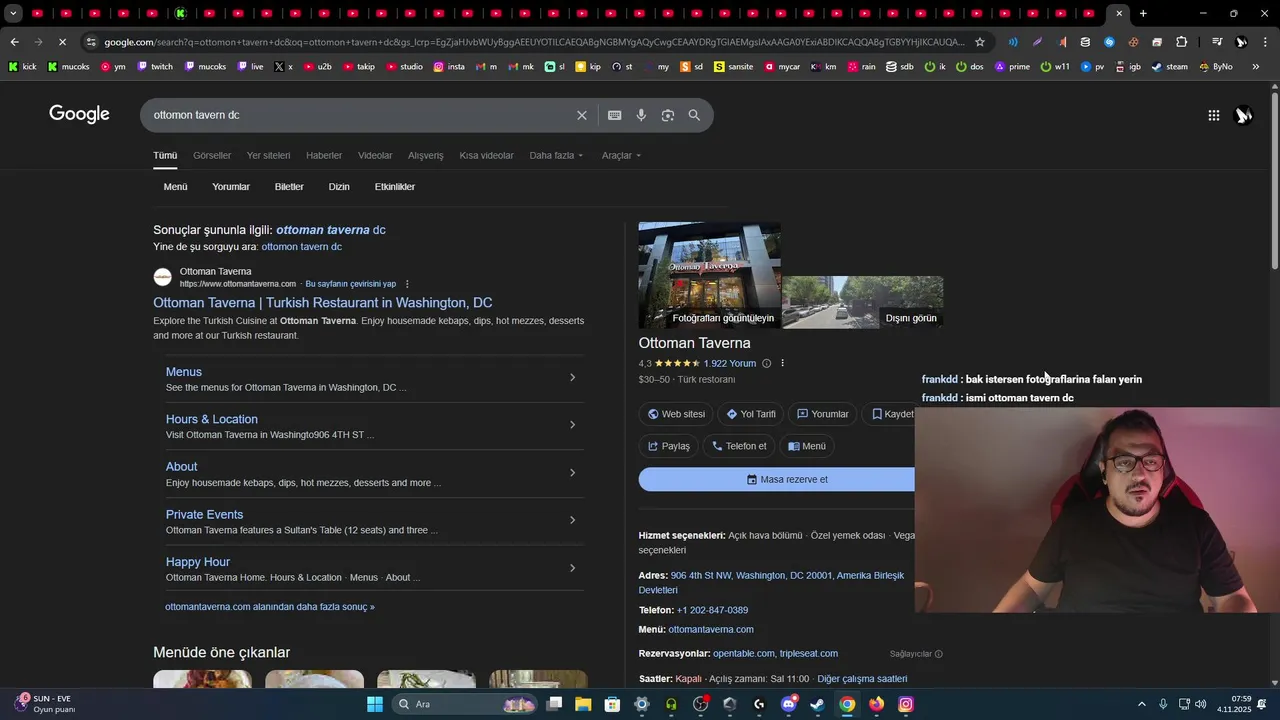This screenshot has height=720, width=1280.
Task: Click the info icon beside 1.922 Yorum
Action: coord(767,363)
